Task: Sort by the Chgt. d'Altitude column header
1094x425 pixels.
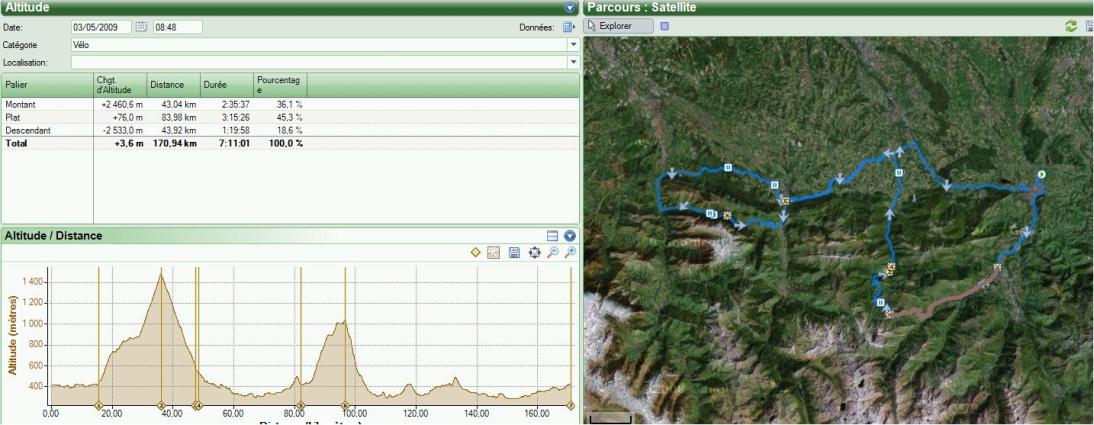Action: click(120, 84)
